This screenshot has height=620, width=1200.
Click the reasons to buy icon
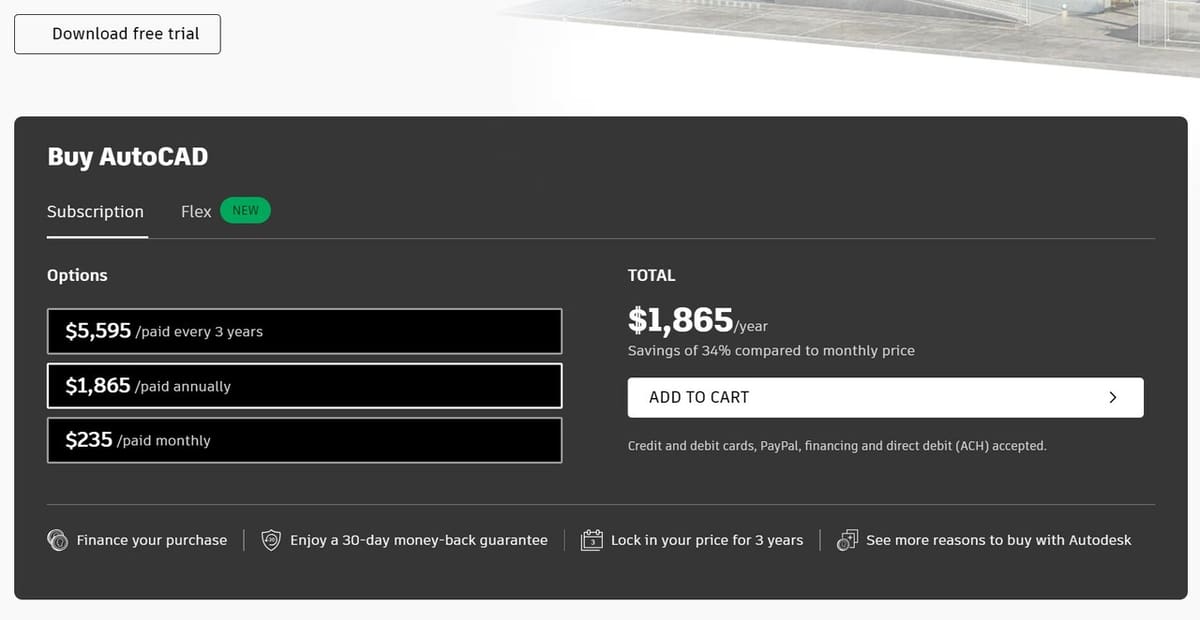[847, 540]
